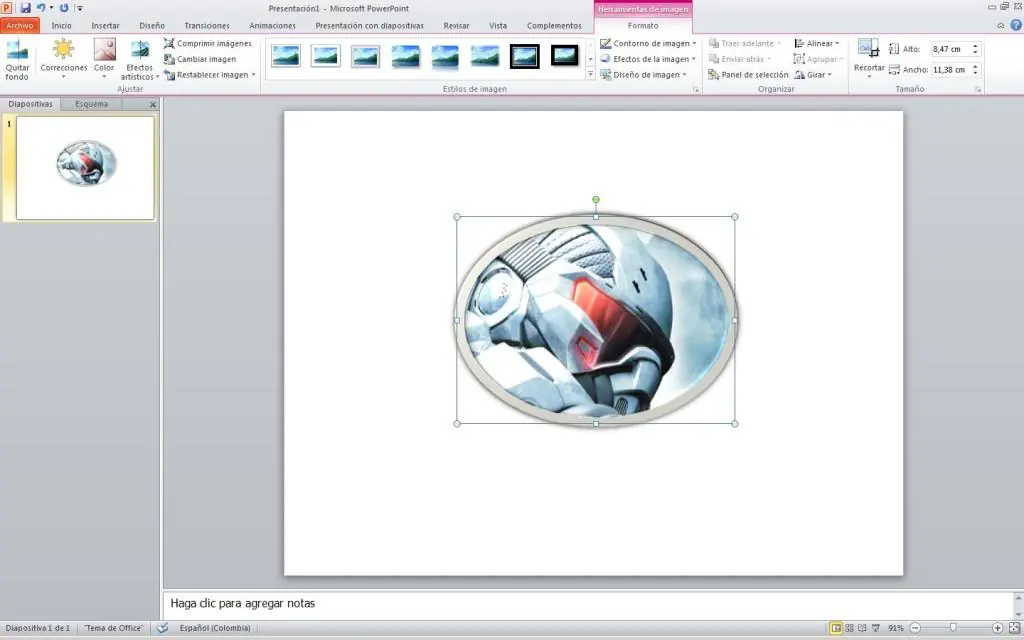Decrease Ancho value with down stepper
Viewport: 1024px width, 640px height.
[976, 73]
